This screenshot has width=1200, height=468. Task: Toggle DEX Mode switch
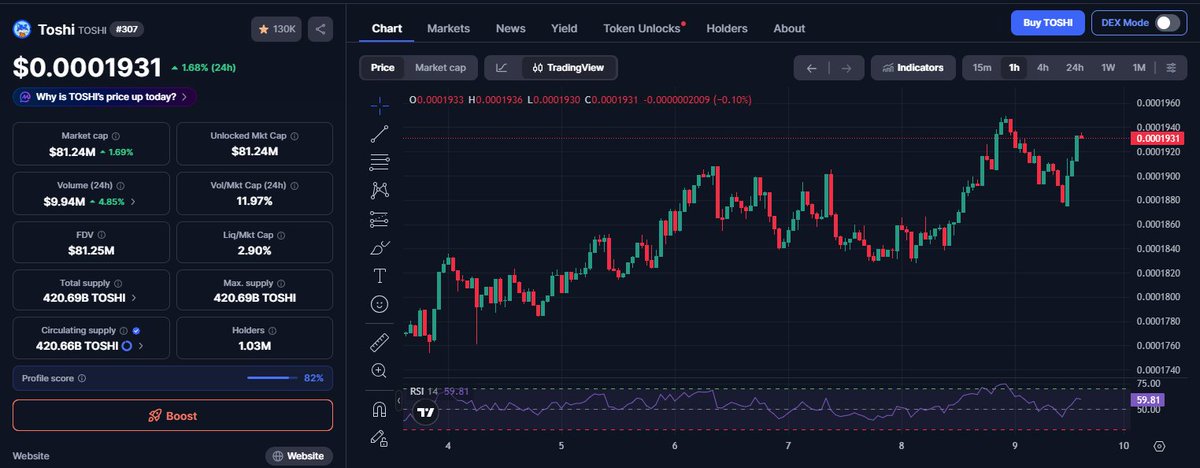(x=1167, y=23)
